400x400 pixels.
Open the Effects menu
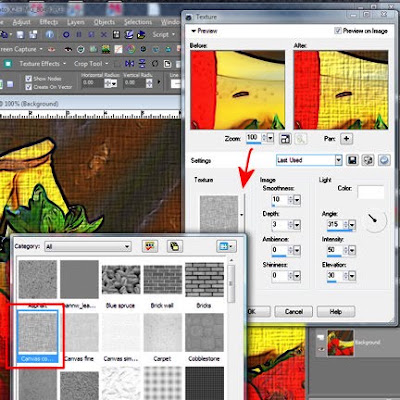[x=49, y=22]
